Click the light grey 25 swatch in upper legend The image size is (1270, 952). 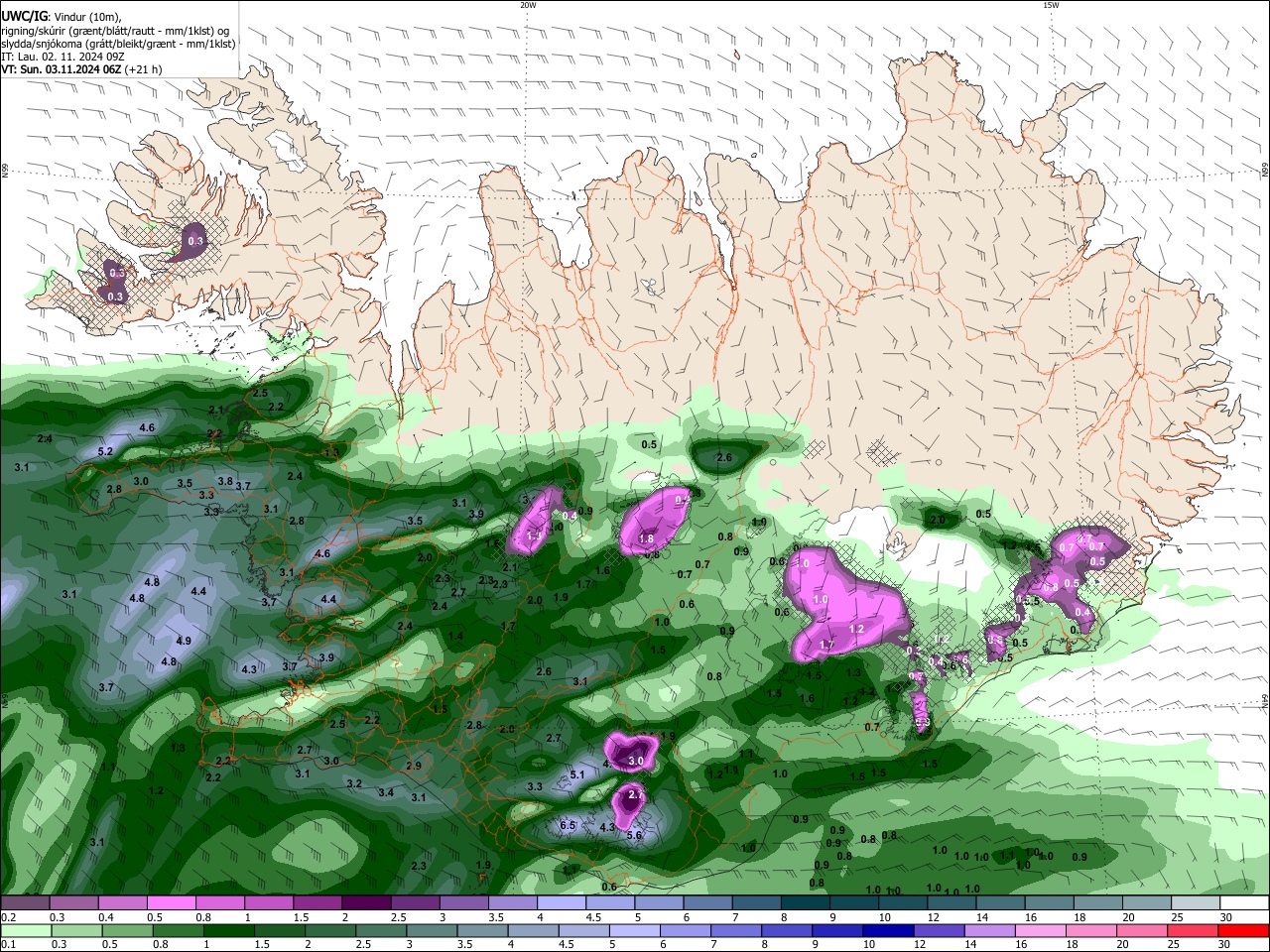click(x=1196, y=903)
